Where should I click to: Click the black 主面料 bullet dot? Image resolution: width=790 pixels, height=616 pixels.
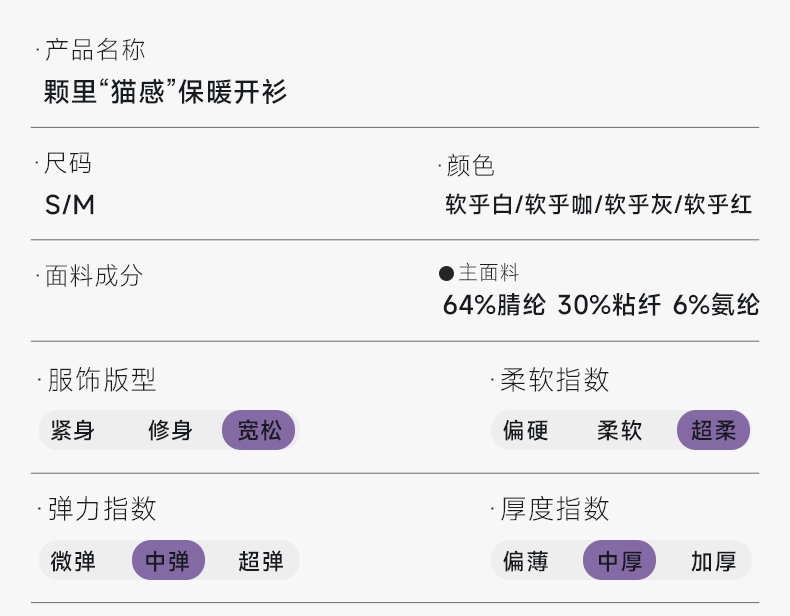446,274
